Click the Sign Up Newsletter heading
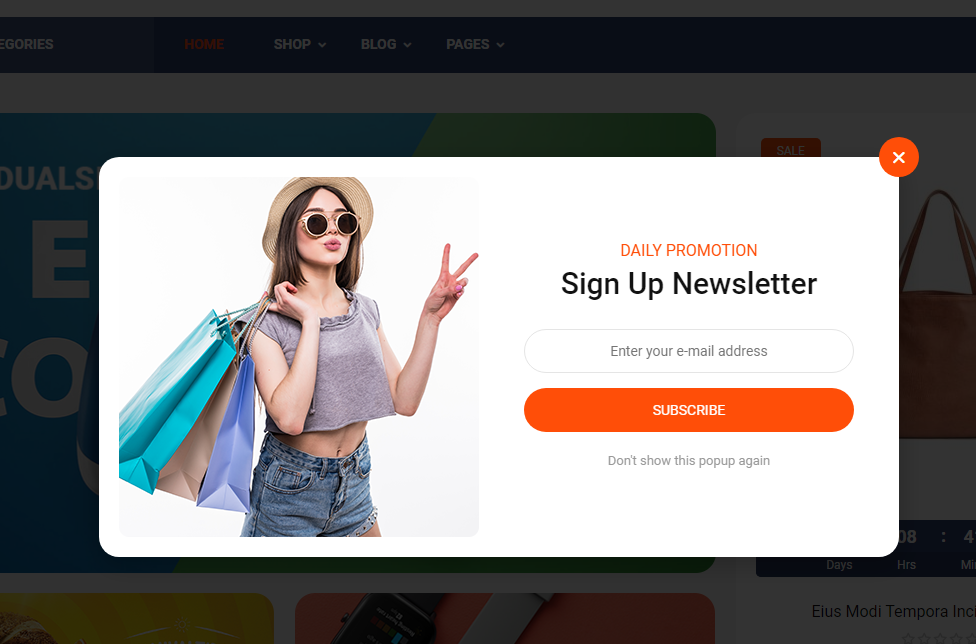This screenshot has width=976, height=644. point(688,284)
